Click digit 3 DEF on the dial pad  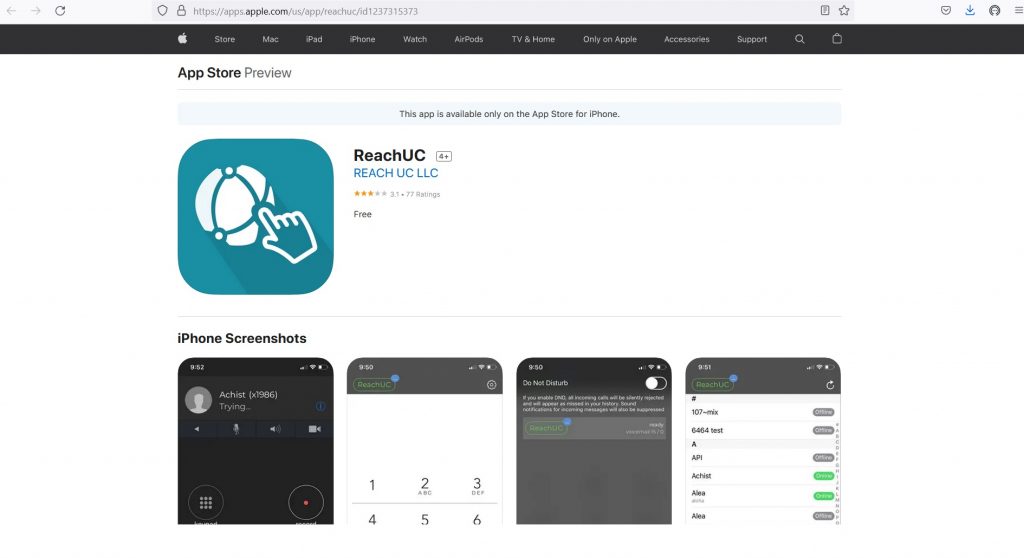pos(477,485)
